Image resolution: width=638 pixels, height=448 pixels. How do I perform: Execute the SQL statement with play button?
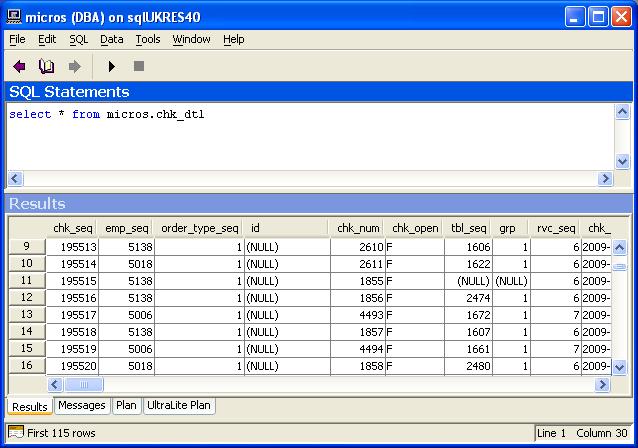[x=111, y=66]
